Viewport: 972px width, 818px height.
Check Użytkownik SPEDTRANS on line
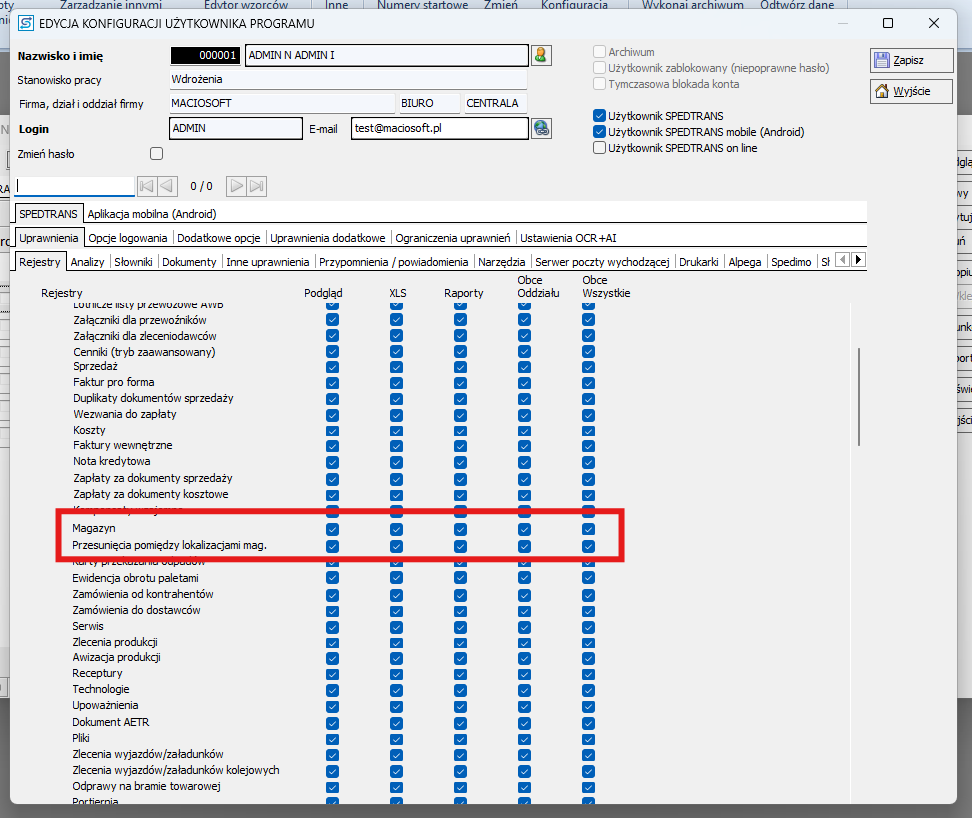[600, 148]
